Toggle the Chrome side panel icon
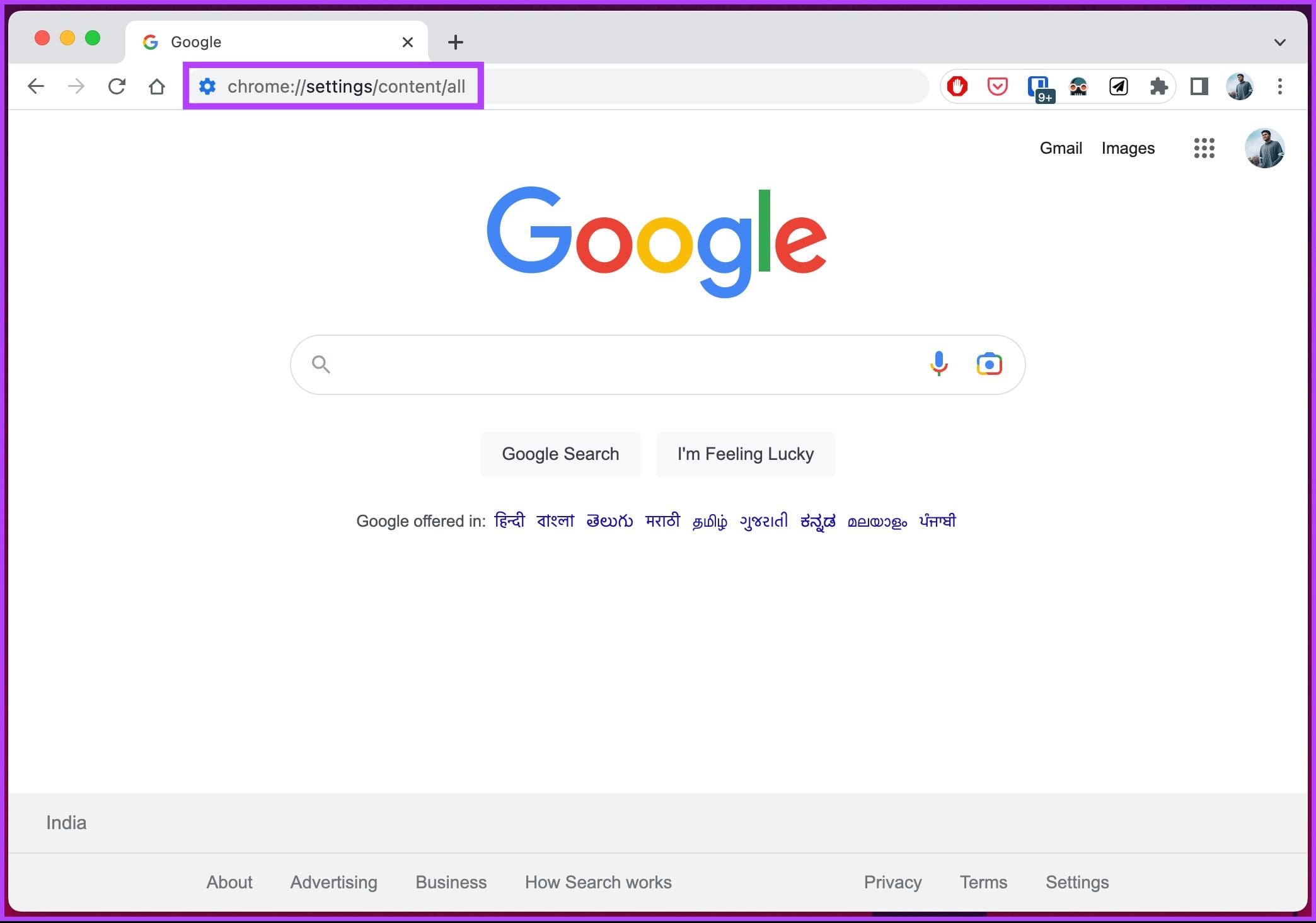The width and height of the screenshot is (1316, 923). 1199,86
